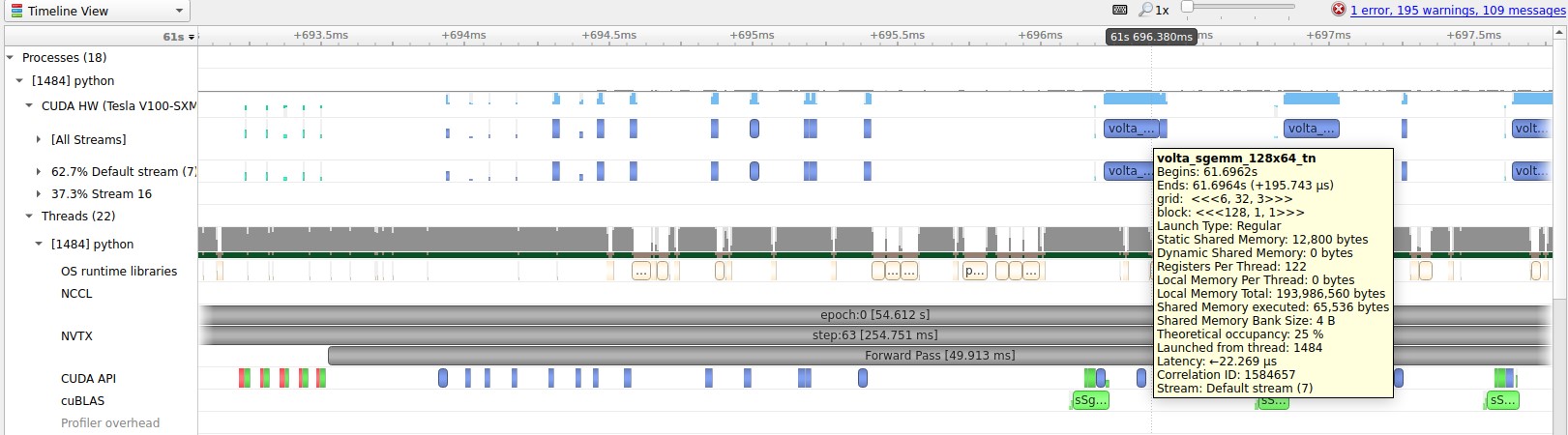Image resolution: width=1568 pixels, height=435 pixels.
Task: Click the first sSg... cuBLAS block
Action: [1091, 400]
